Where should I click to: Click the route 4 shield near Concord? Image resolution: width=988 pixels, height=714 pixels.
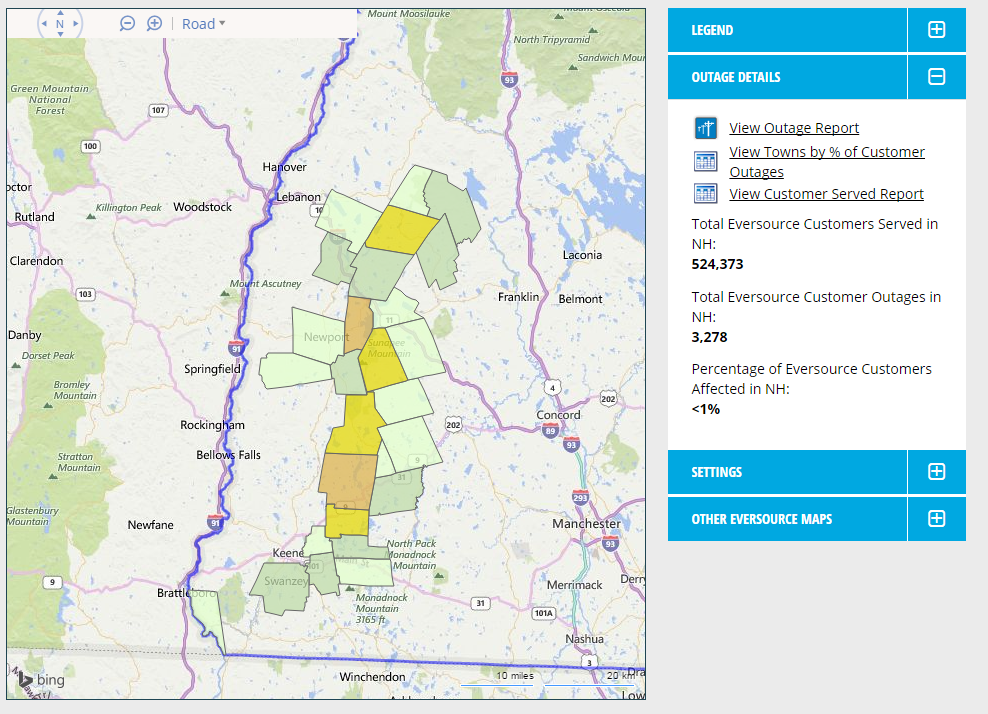pos(553,388)
